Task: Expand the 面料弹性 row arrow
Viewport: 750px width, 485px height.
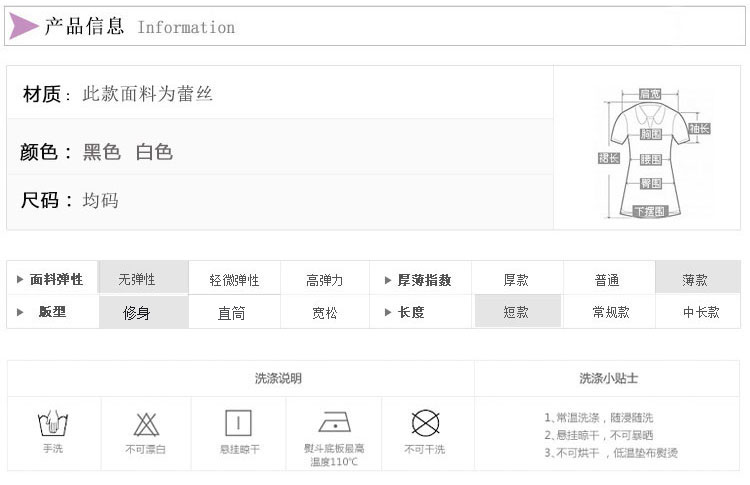Action: (x=20, y=280)
